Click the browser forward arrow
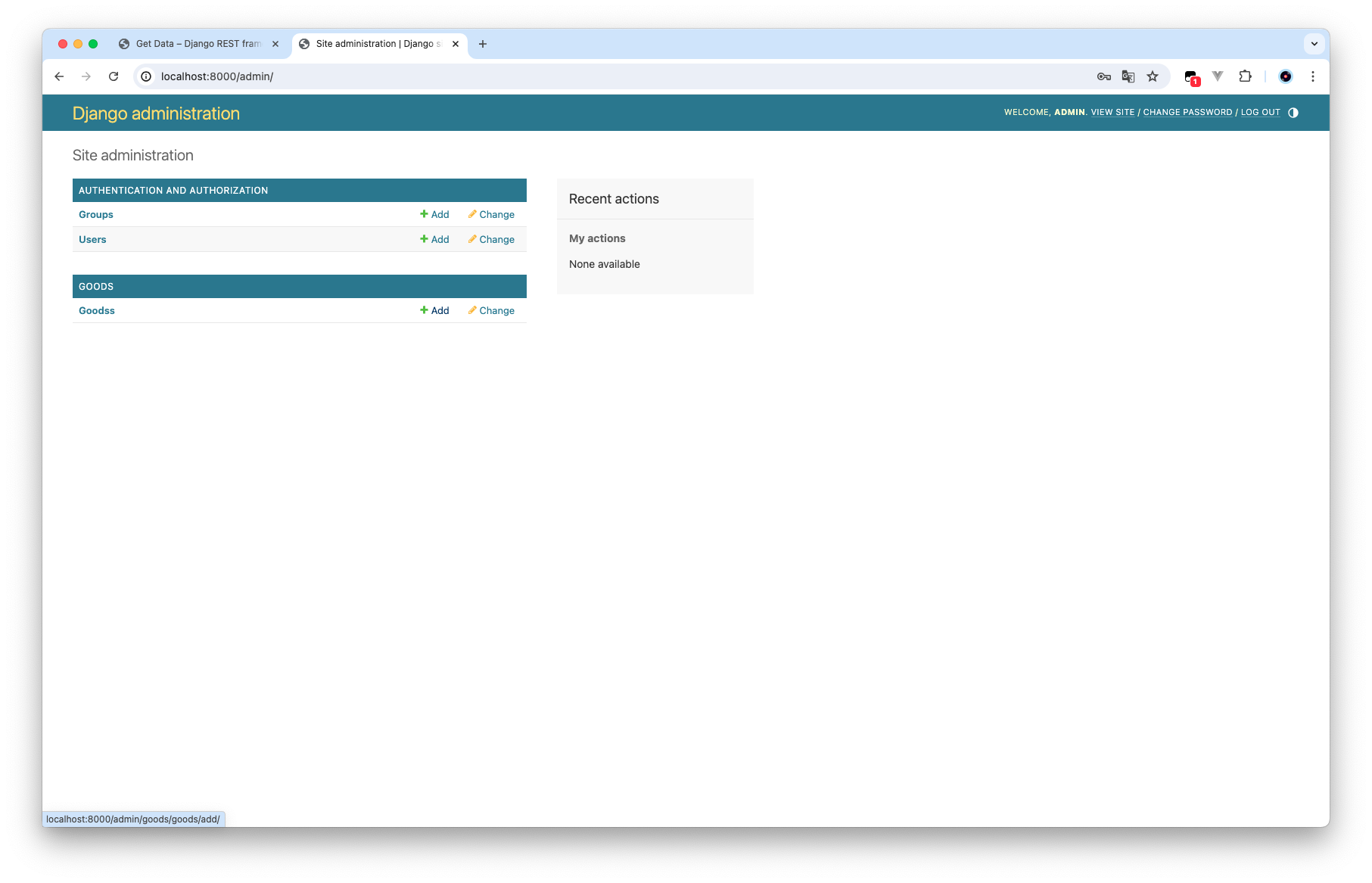Image resolution: width=1372 pixels, height=883 pixels. pyautogui.click(x=86, y=76)
